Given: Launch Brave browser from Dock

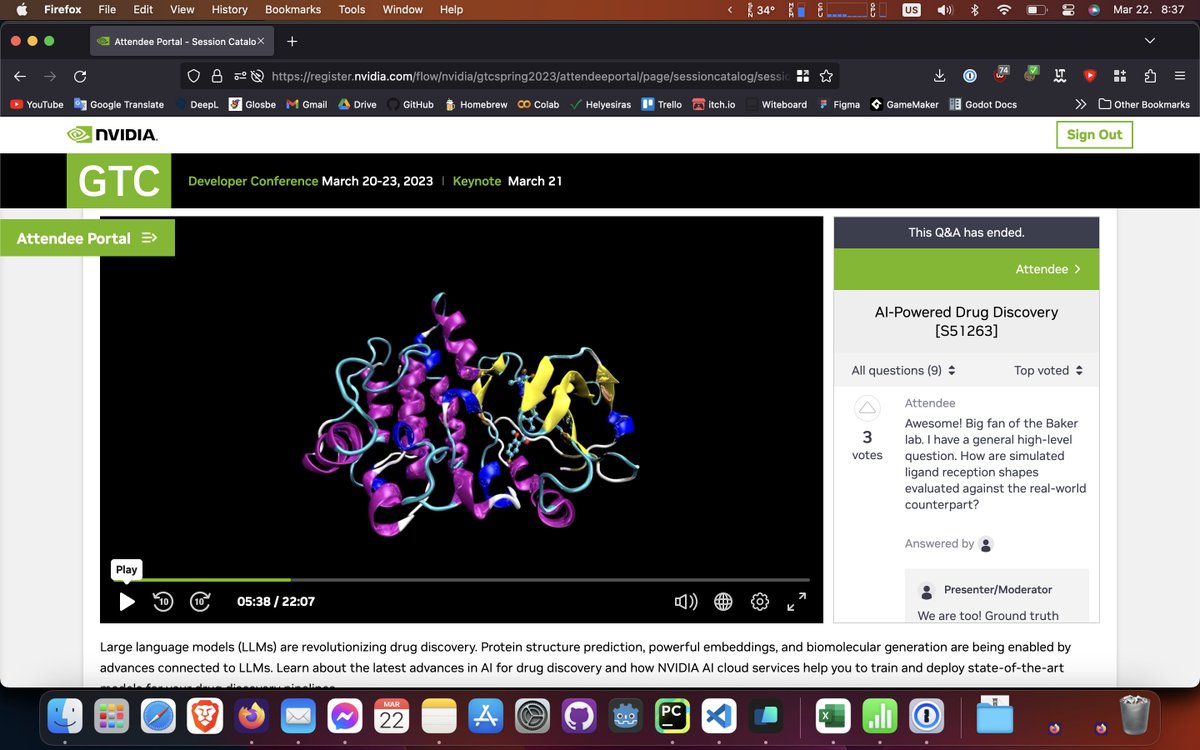Looking at the screenshot, I should pos(205,716).
